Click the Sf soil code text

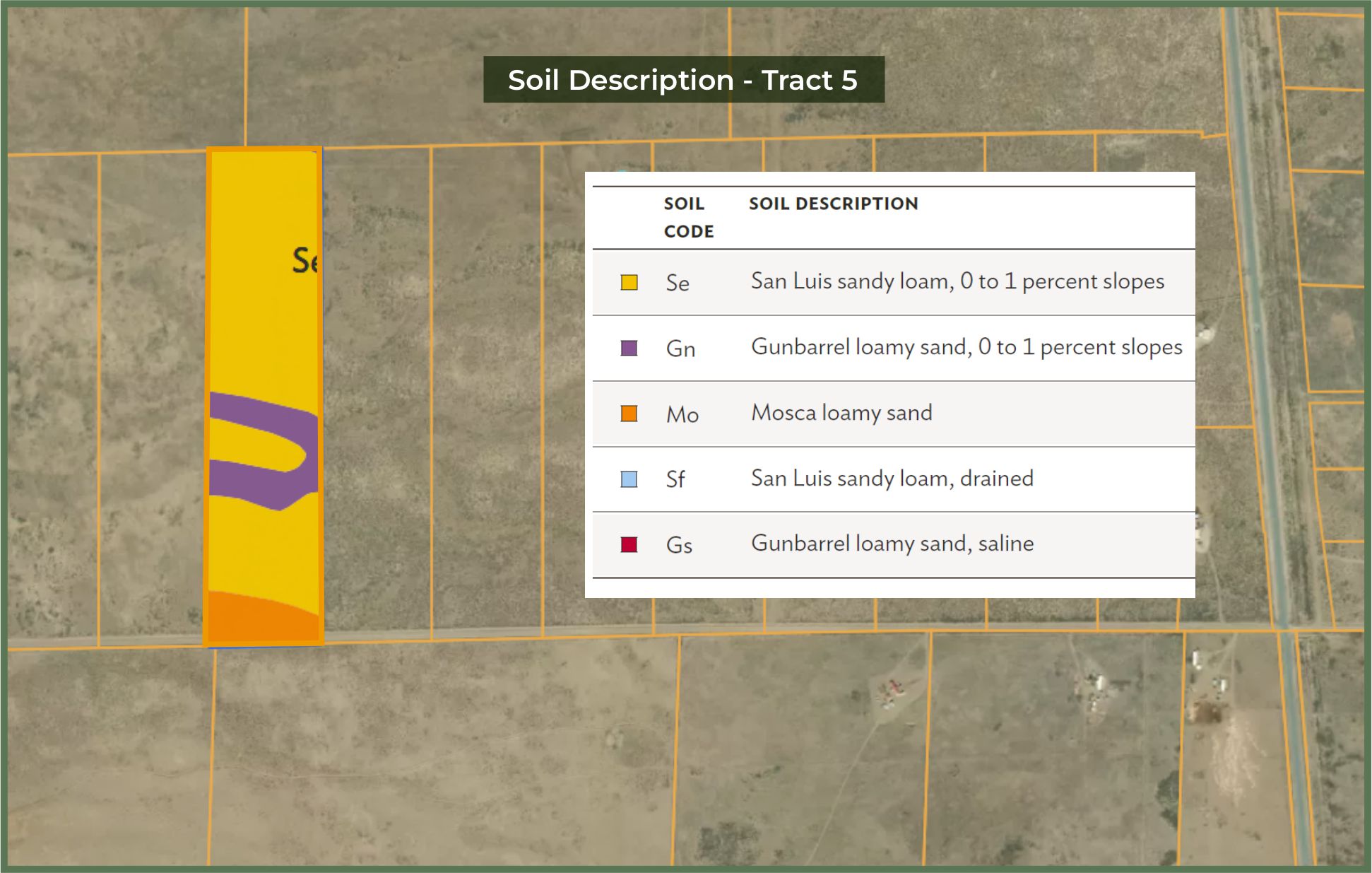click(675, 480)
